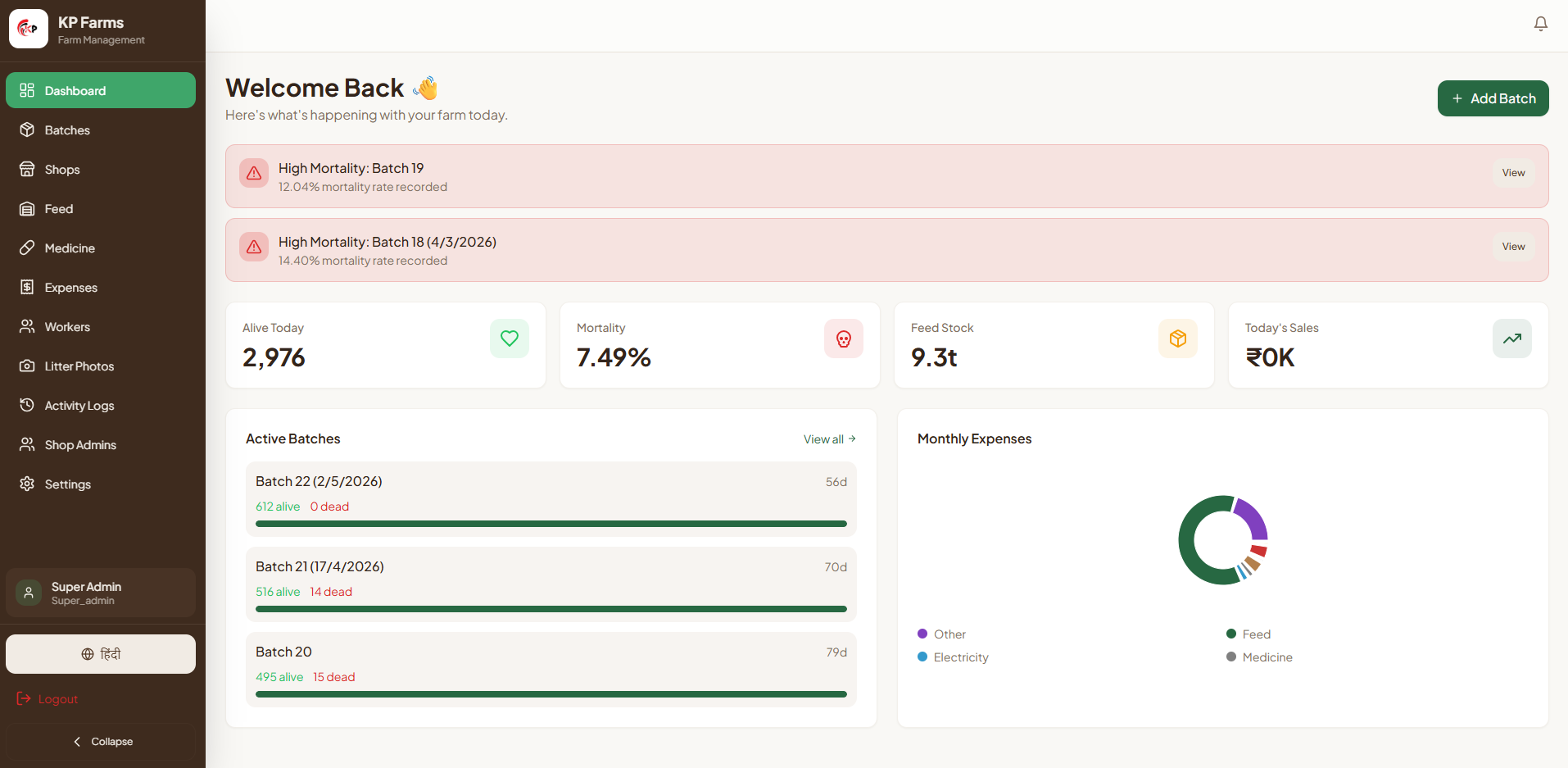The image size is (1568, 768).
Task: Click the Medicine pill icon in sidebar
Action: (x=27, y=248)
